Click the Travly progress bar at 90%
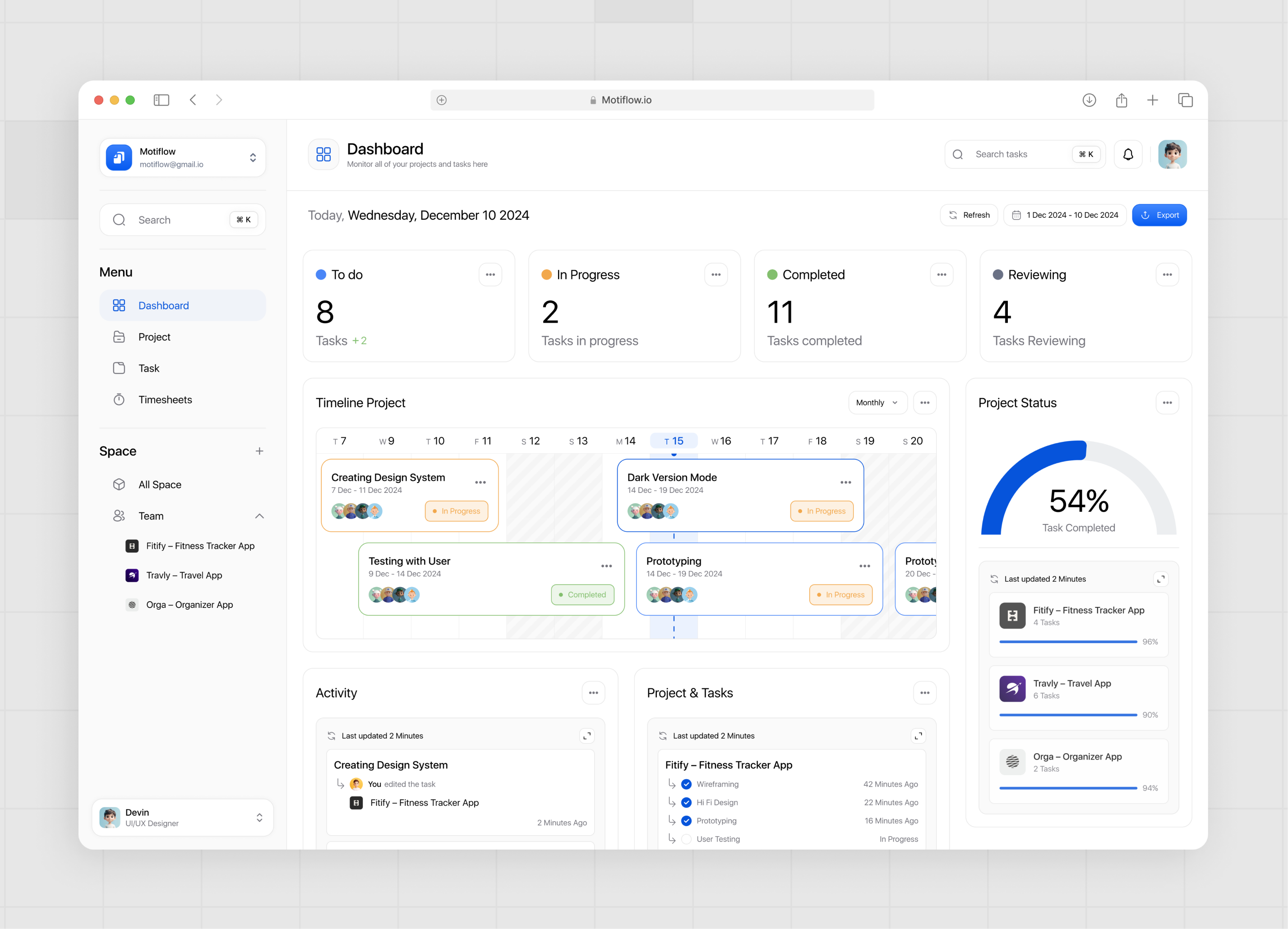Screen dimensions: 1288x929 click(1068, 715)
